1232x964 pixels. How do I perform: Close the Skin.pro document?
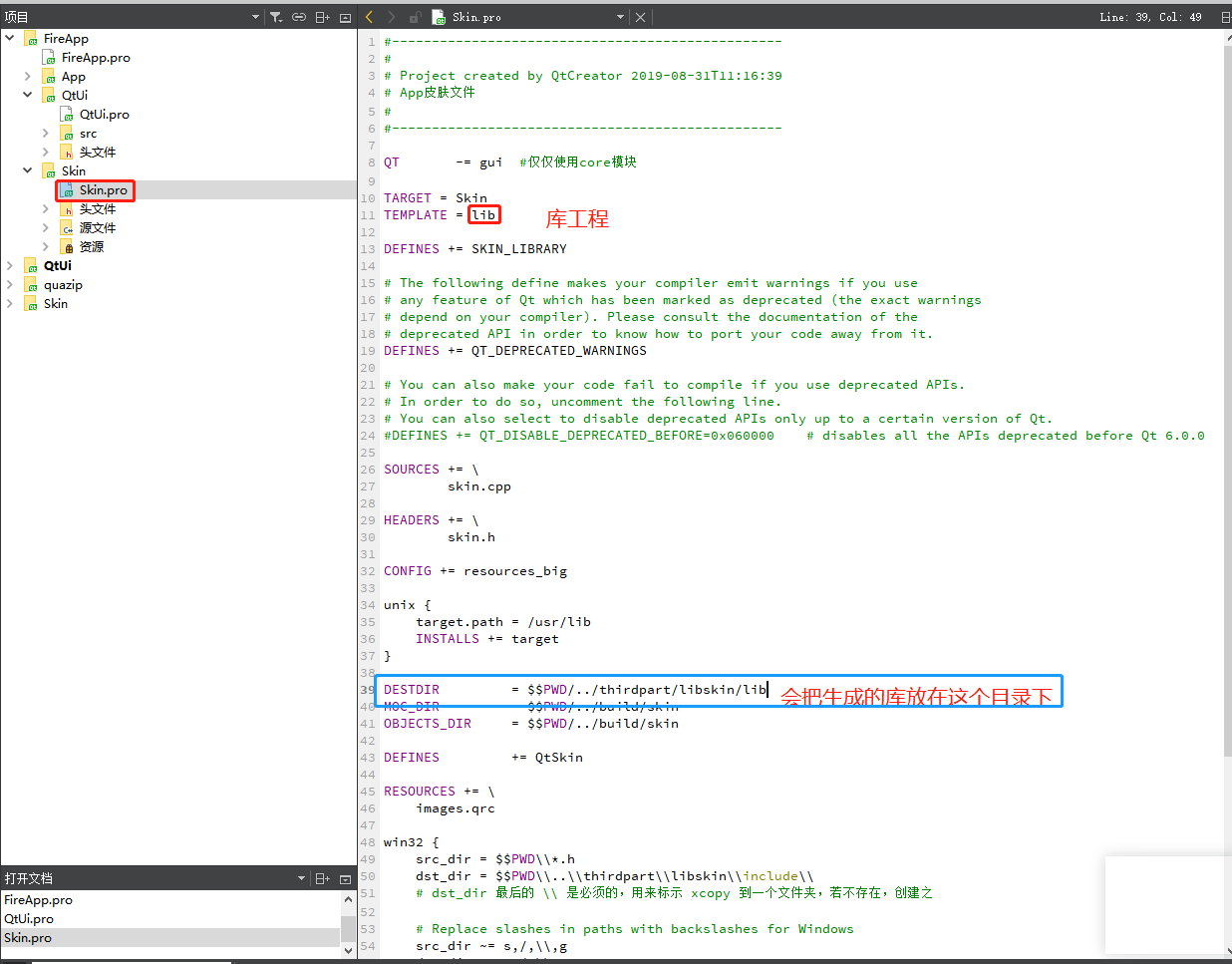point(641,17)
